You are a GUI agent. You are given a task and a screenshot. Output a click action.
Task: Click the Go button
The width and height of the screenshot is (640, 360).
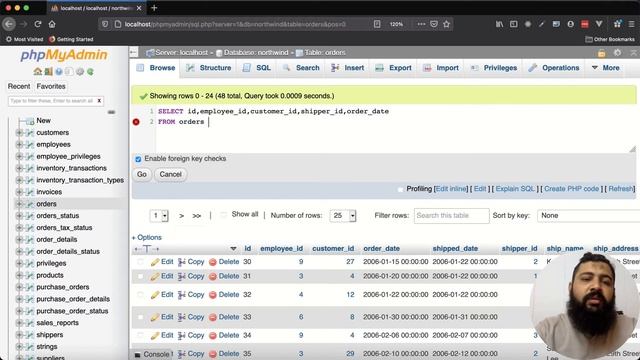142,174
